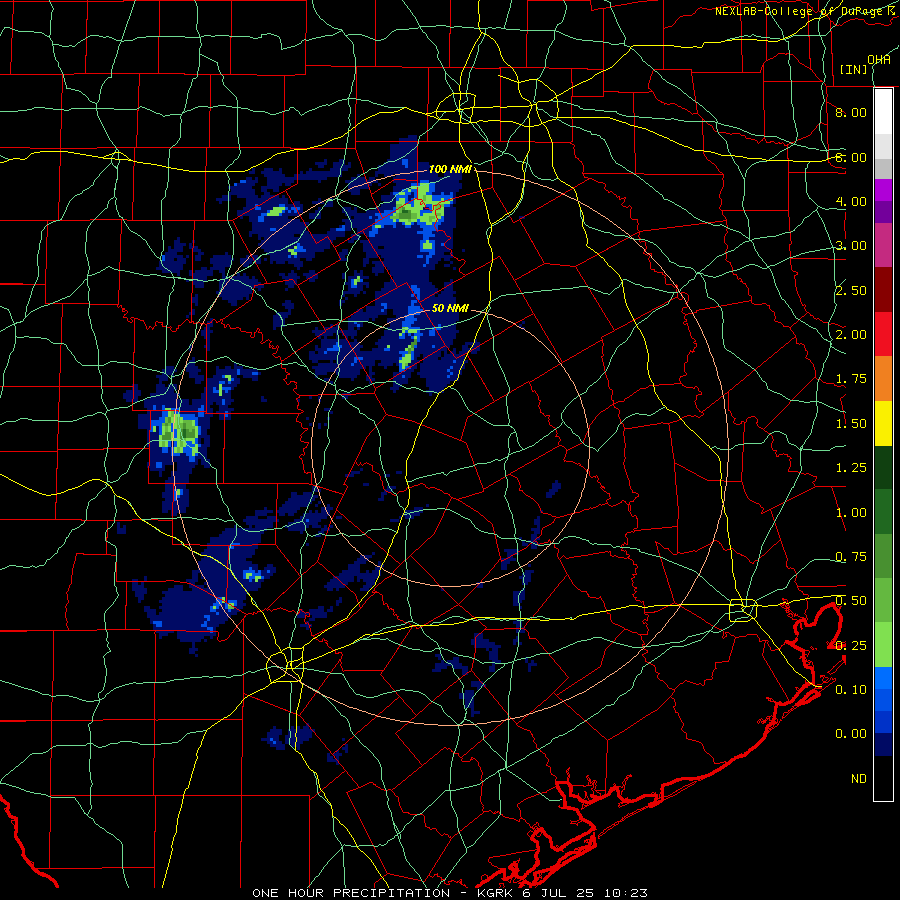The image size is (900, 900).
Task: Click the 2.00 legend value
Action: [851, 335]
